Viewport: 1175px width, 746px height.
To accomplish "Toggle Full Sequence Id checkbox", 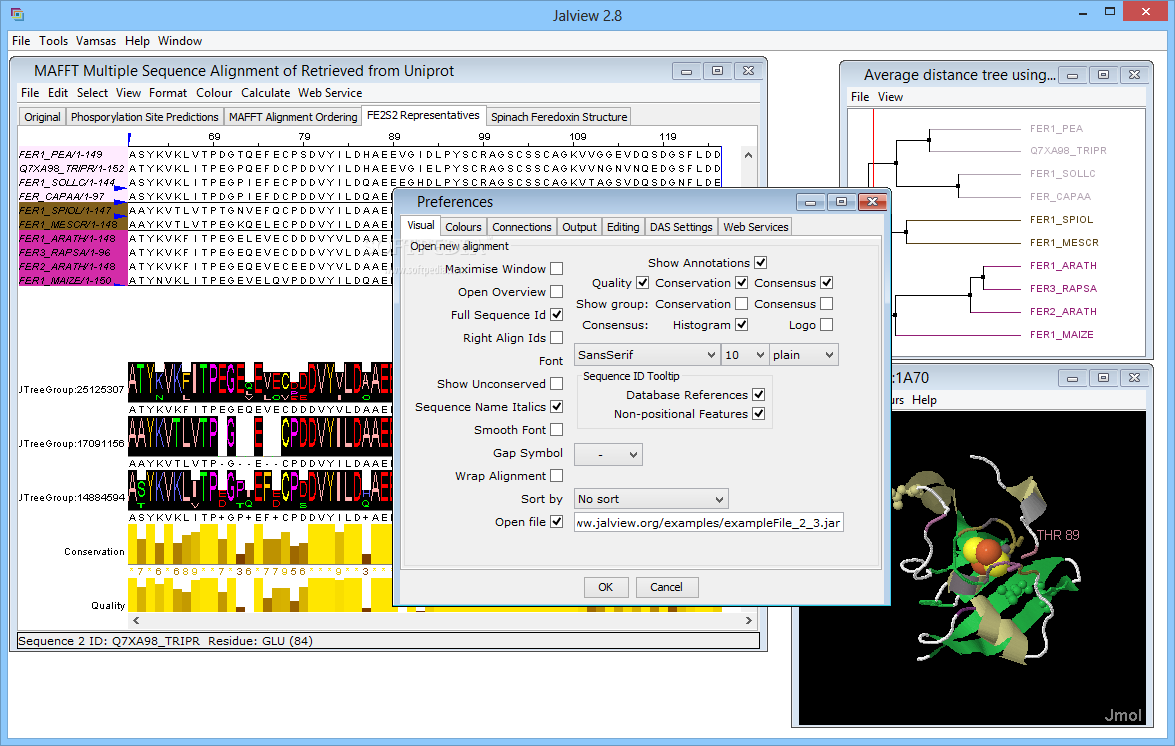I will click(x=556, y=315).
